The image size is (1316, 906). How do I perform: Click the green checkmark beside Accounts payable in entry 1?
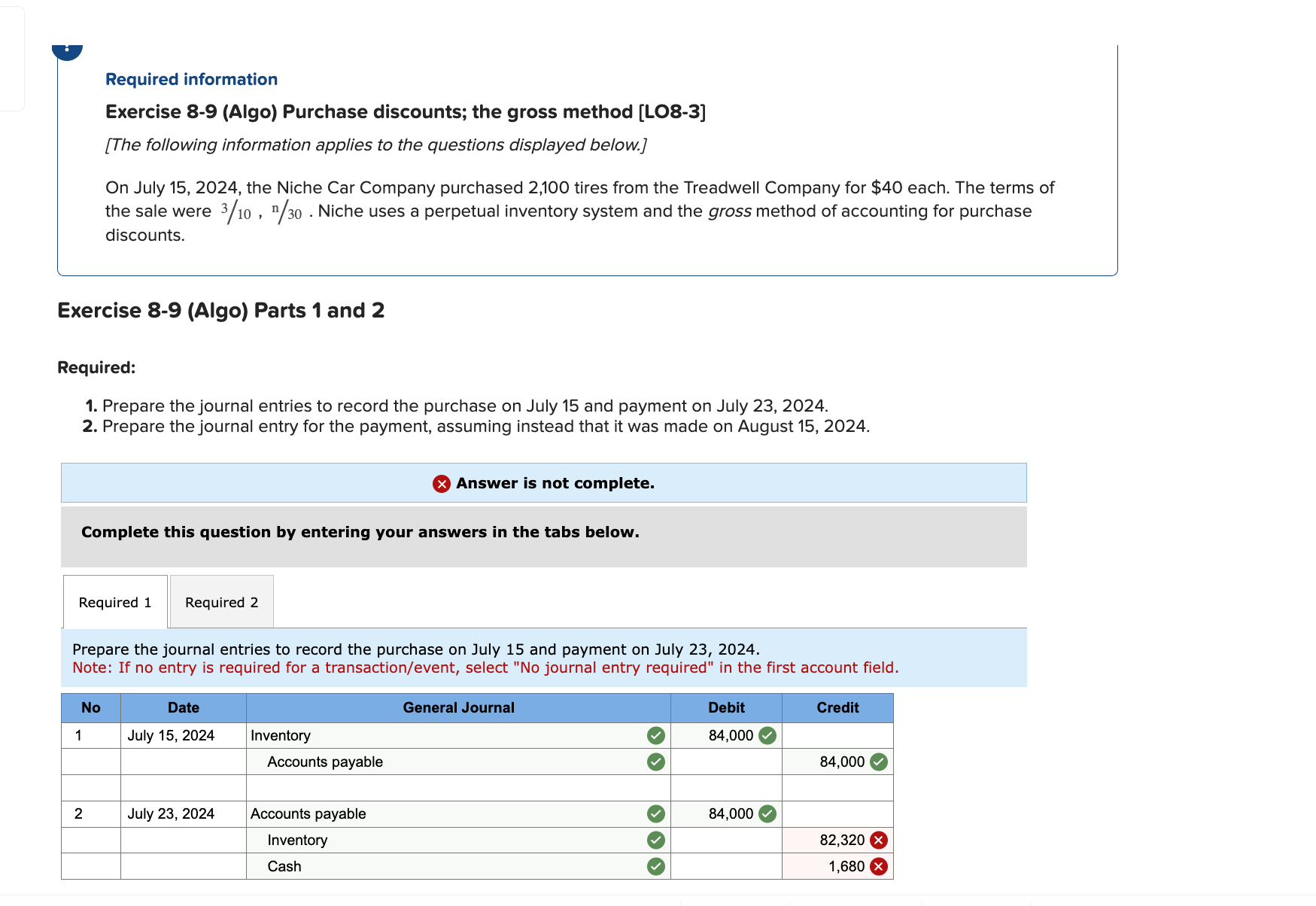tap(656, 762)
